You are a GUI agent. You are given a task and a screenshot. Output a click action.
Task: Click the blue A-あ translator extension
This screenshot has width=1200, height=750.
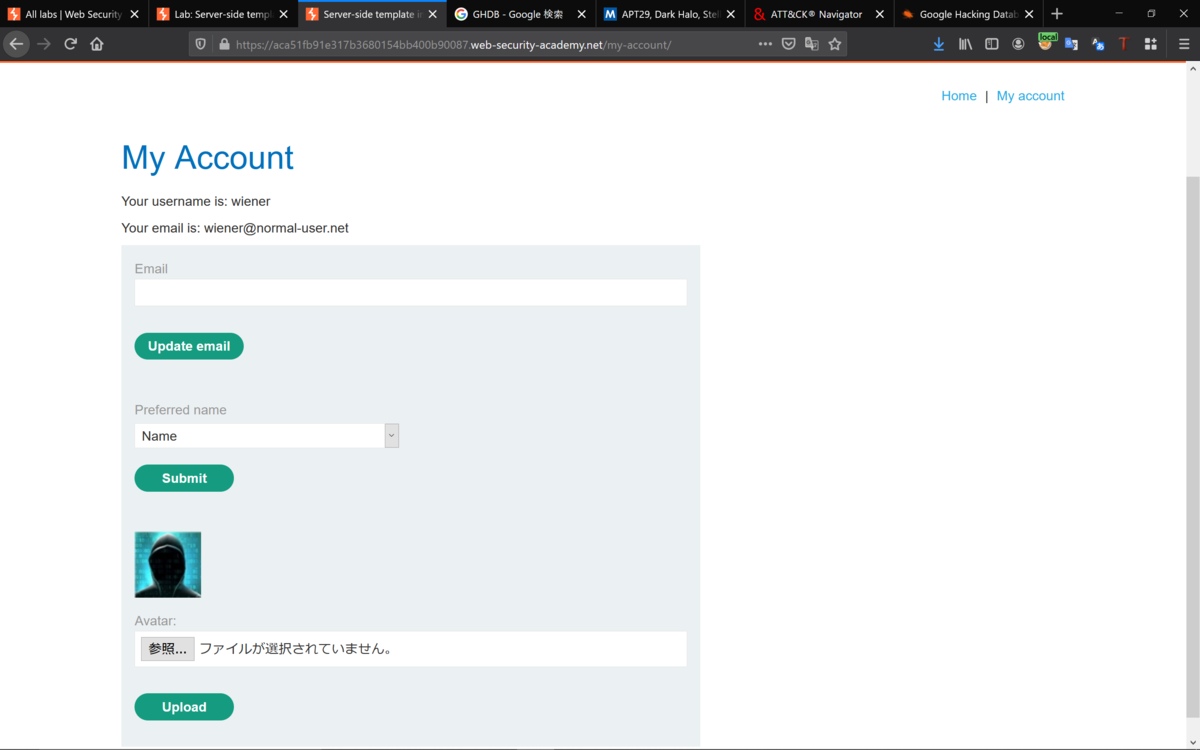(1098, 44)
